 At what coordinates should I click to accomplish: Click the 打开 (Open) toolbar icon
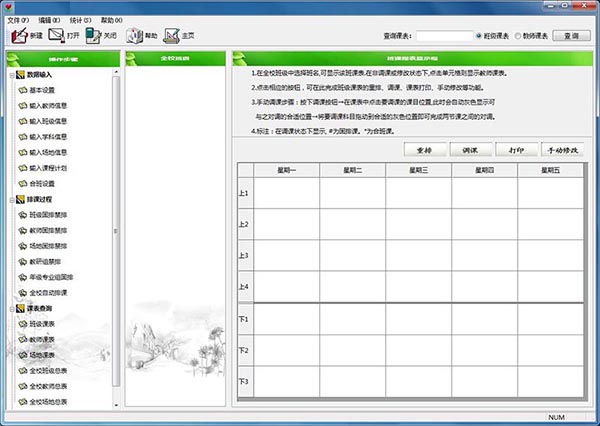click(56, 36)
